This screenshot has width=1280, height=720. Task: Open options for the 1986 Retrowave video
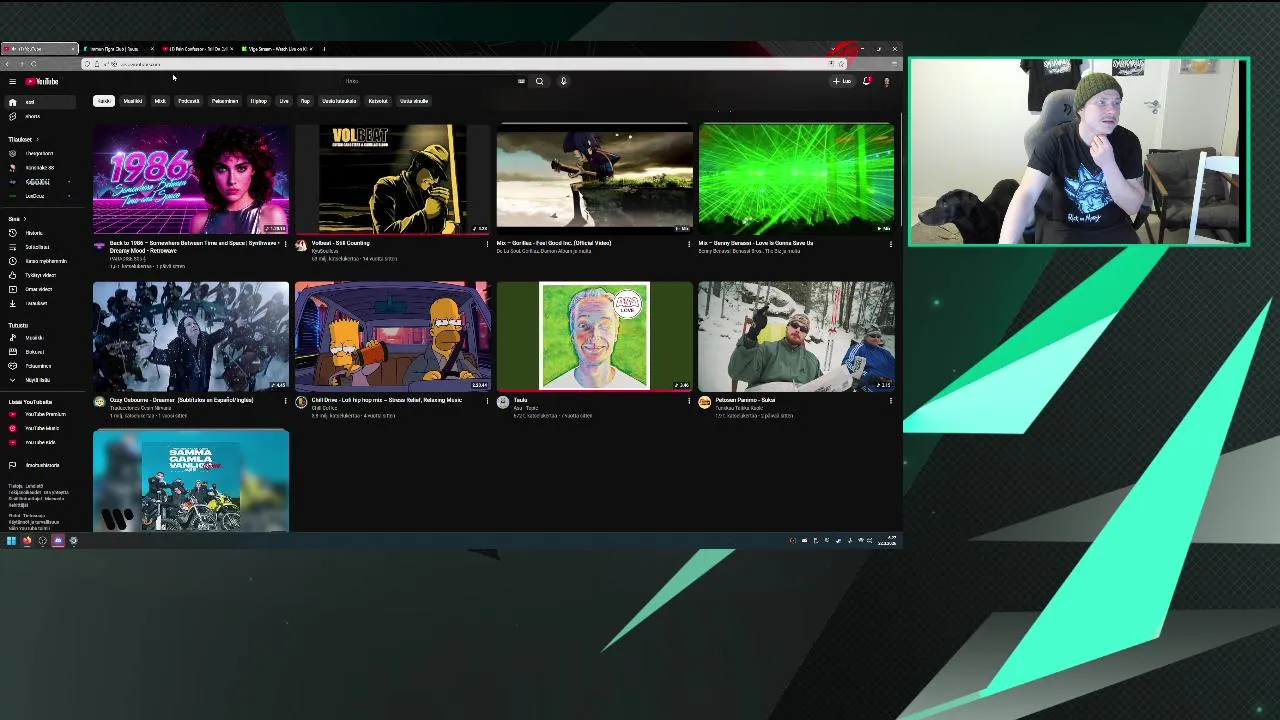(x=286, y=244)
